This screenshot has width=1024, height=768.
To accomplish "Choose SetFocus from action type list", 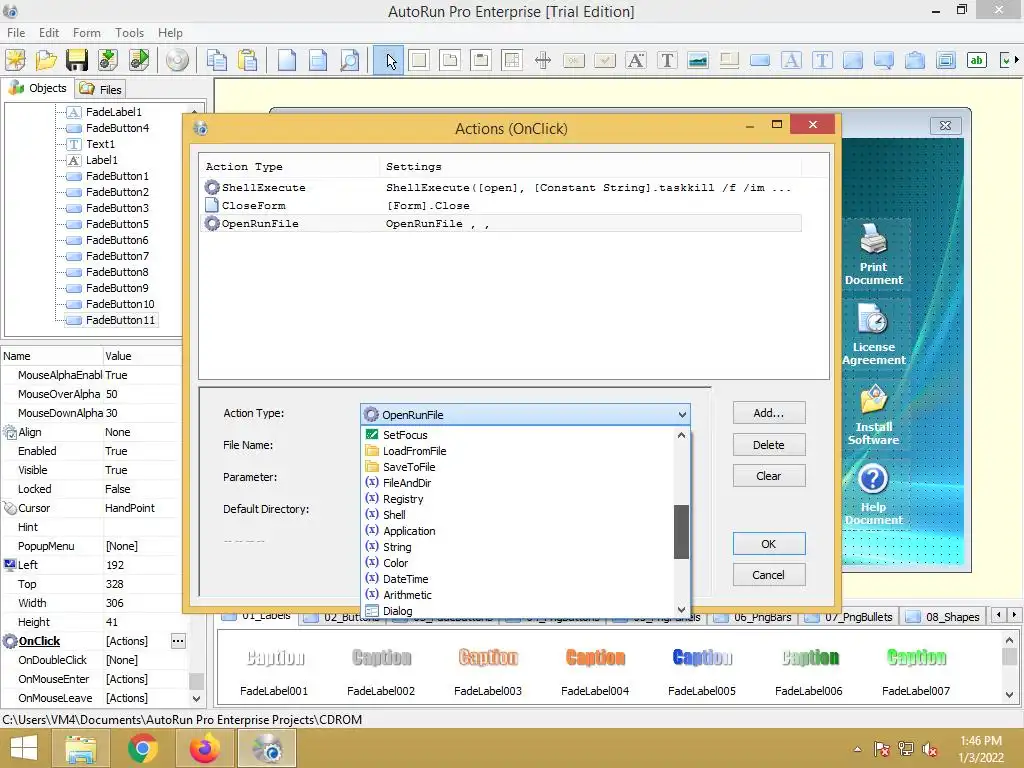I will click(519, 435).
